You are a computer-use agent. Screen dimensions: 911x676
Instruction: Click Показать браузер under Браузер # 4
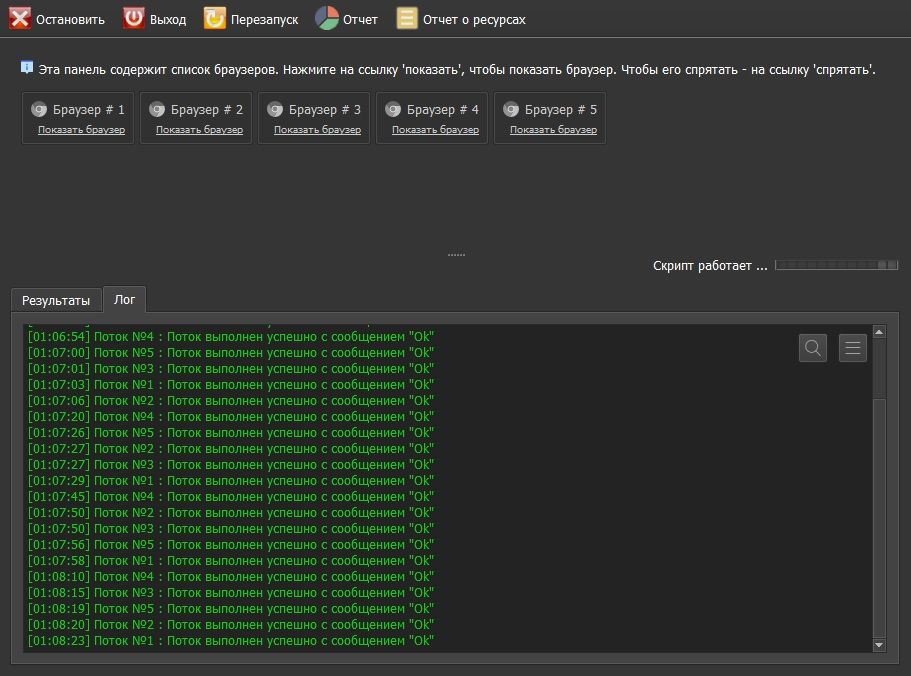point(435,130)
